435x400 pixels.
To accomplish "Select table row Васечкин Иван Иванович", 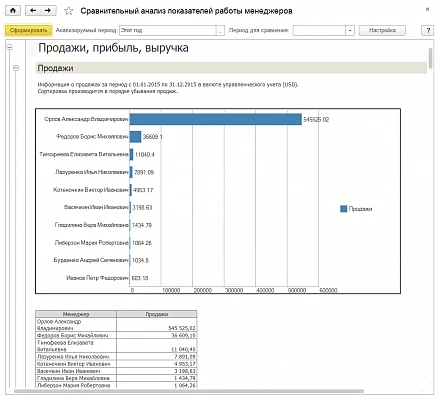I will [x=116, y=371].
